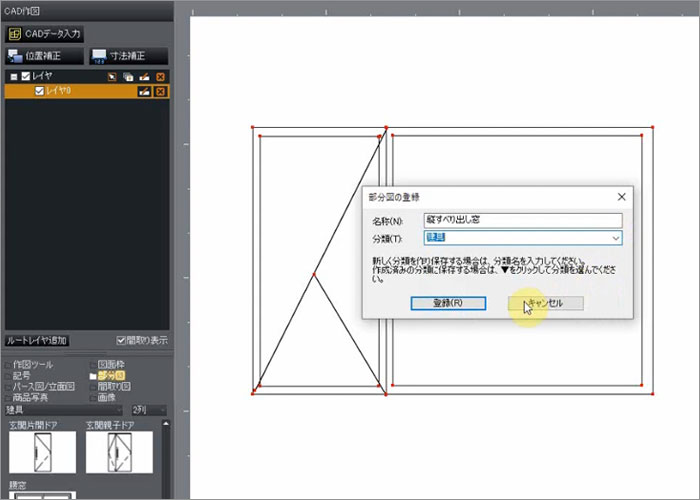Click the orange delete icon in レイヤ row
Screen dimensions: 700x500
pos(160,77)
